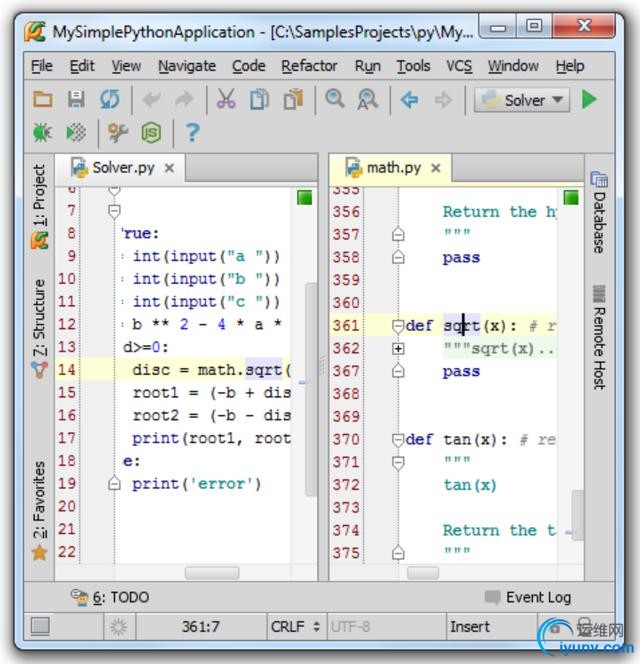Image resolution: width=640 pixels, height=664 pixels.
Task: Click the Save All toolbar icon
Action: pos(76,99)
